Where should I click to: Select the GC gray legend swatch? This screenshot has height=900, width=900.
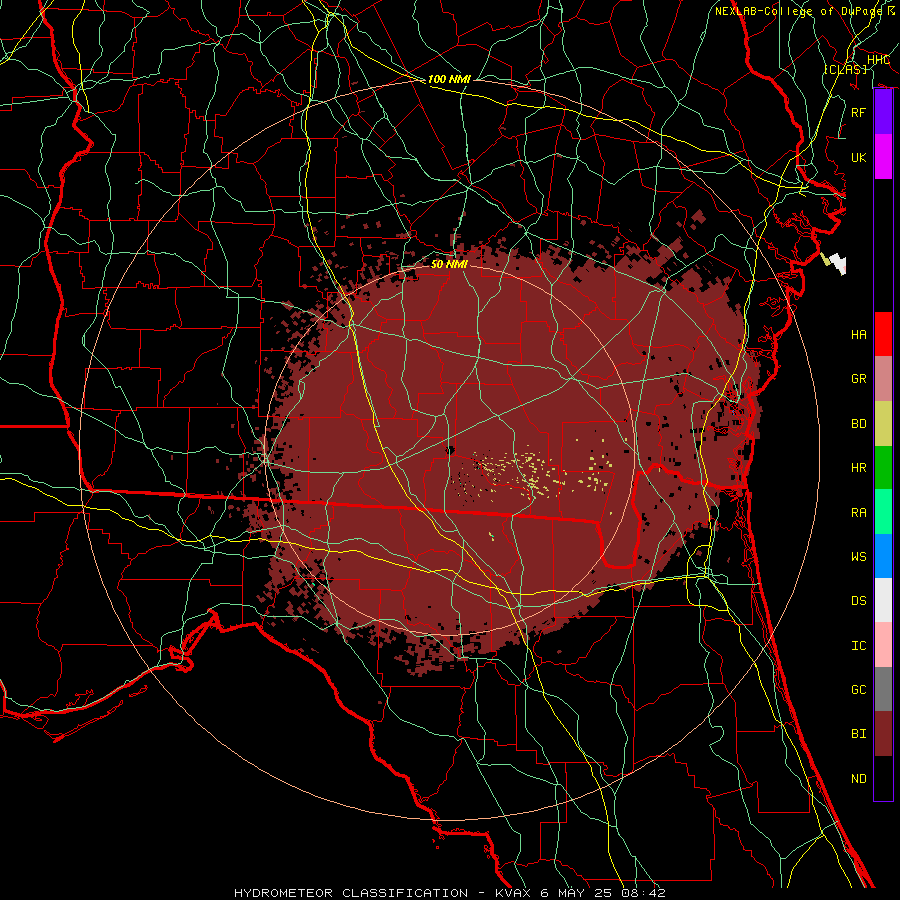883,689
